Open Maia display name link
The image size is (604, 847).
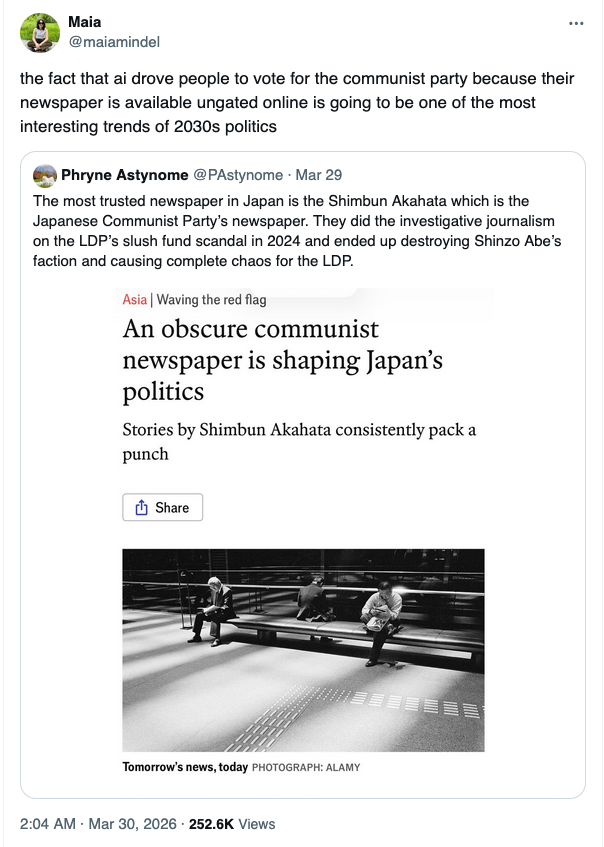pyautogui.click(x=84, y=22)
